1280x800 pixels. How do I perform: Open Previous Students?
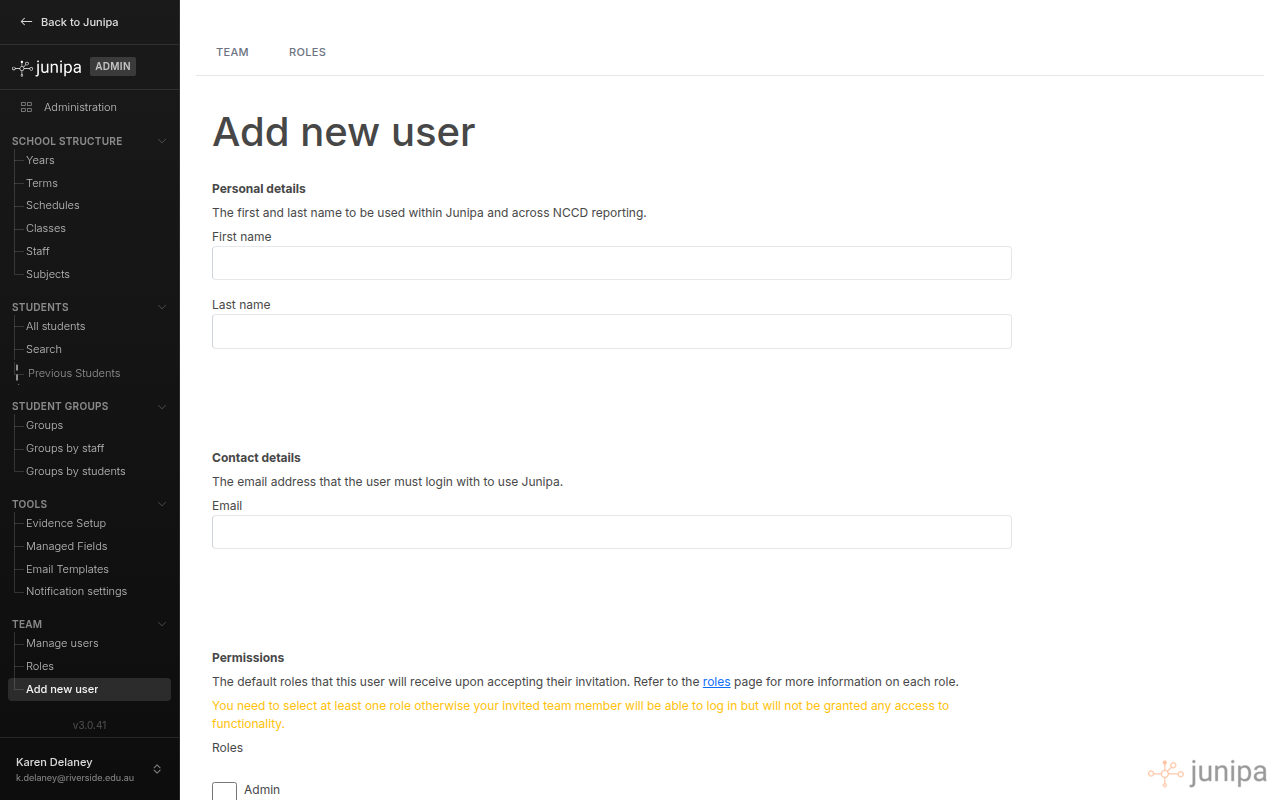[x=74, y=372]
